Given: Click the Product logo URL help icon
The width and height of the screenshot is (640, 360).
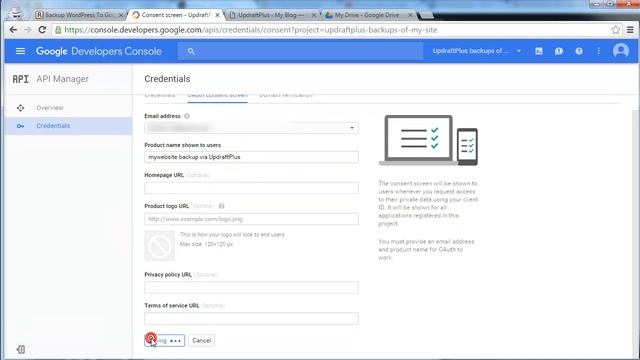Looking at the screenshot, I should click(x=221, y=206).
